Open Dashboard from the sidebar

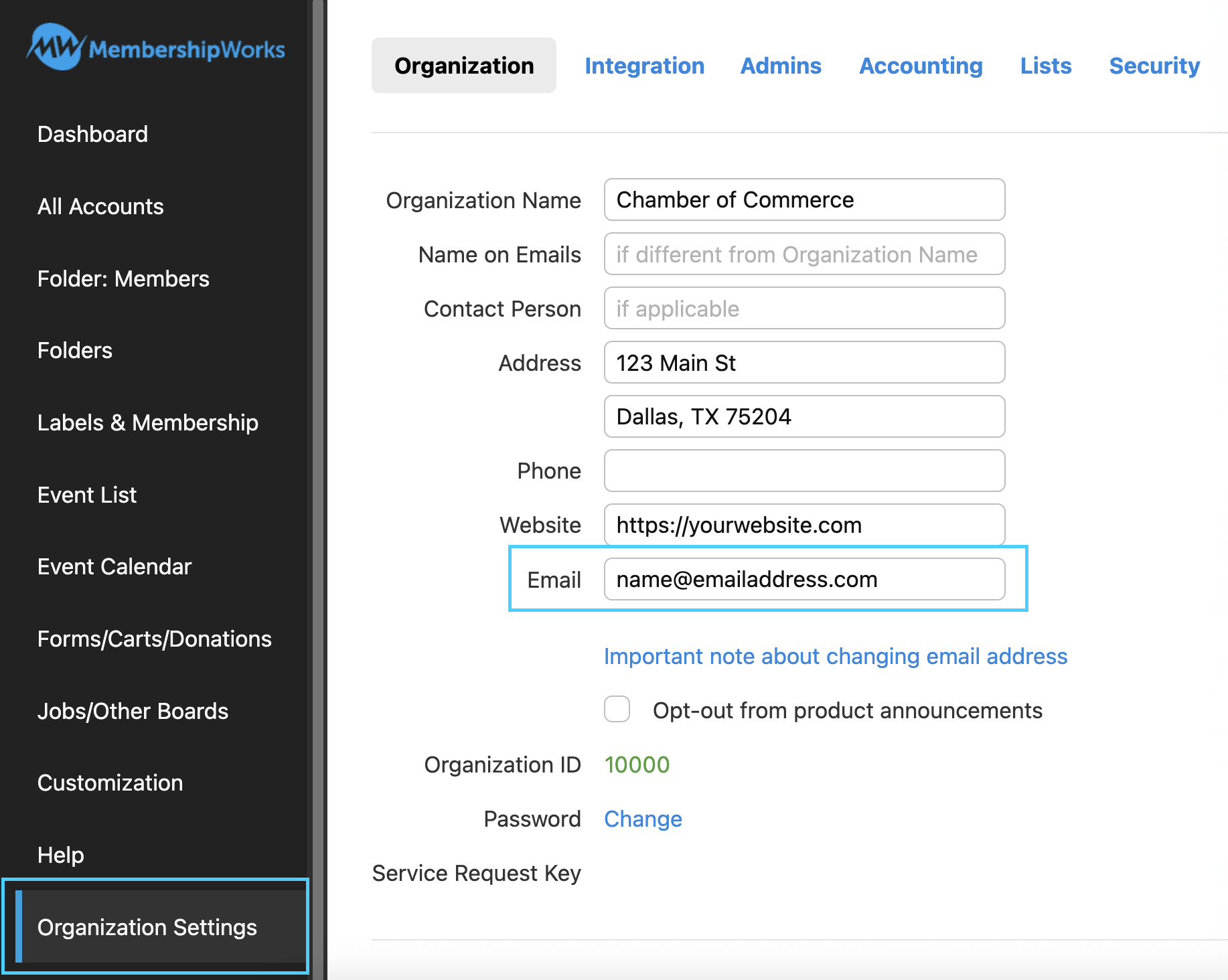click(x=92, y=134)
